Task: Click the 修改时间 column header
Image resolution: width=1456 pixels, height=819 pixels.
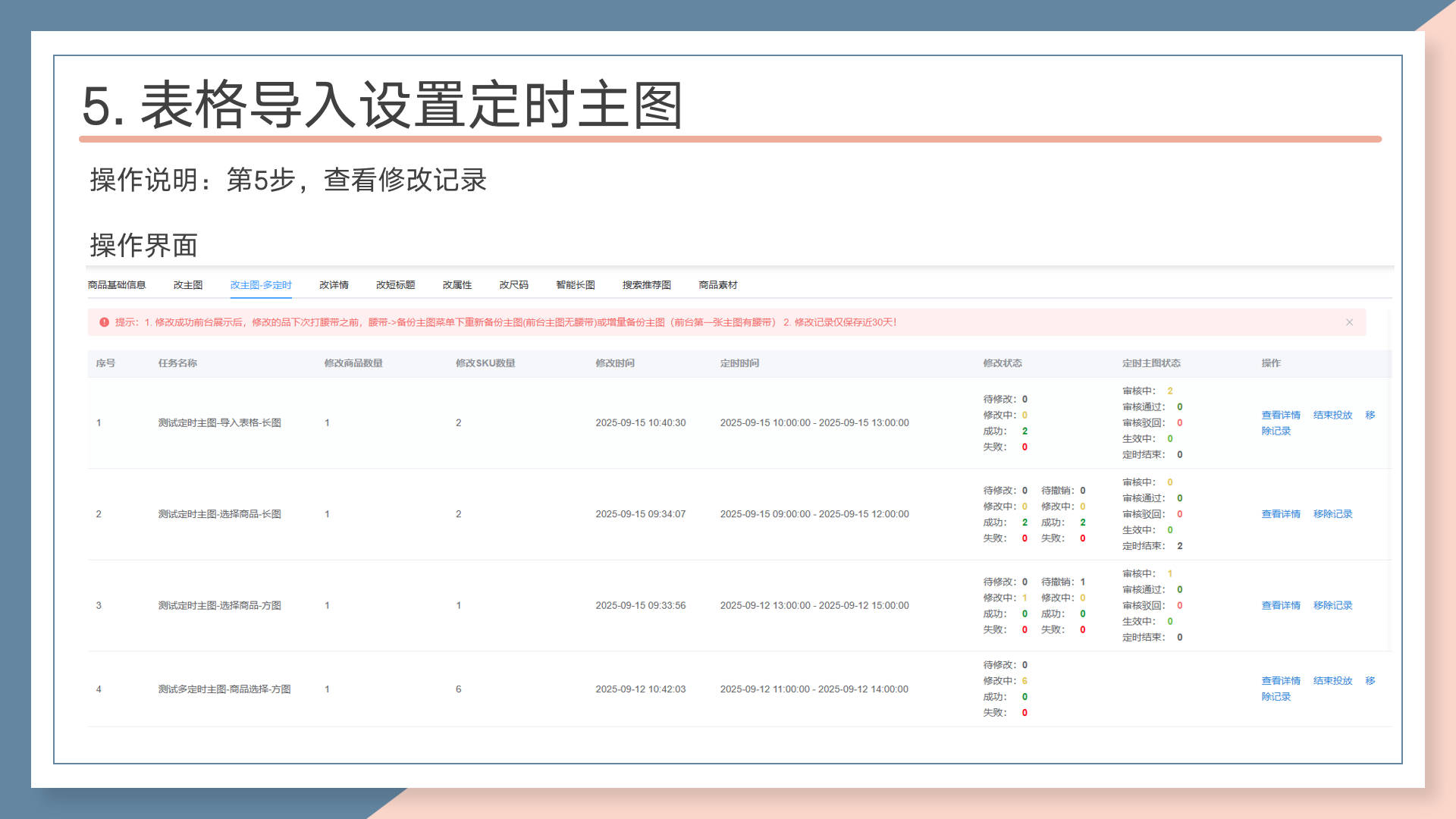Action: pyautogui.click(x=615, y=363)
